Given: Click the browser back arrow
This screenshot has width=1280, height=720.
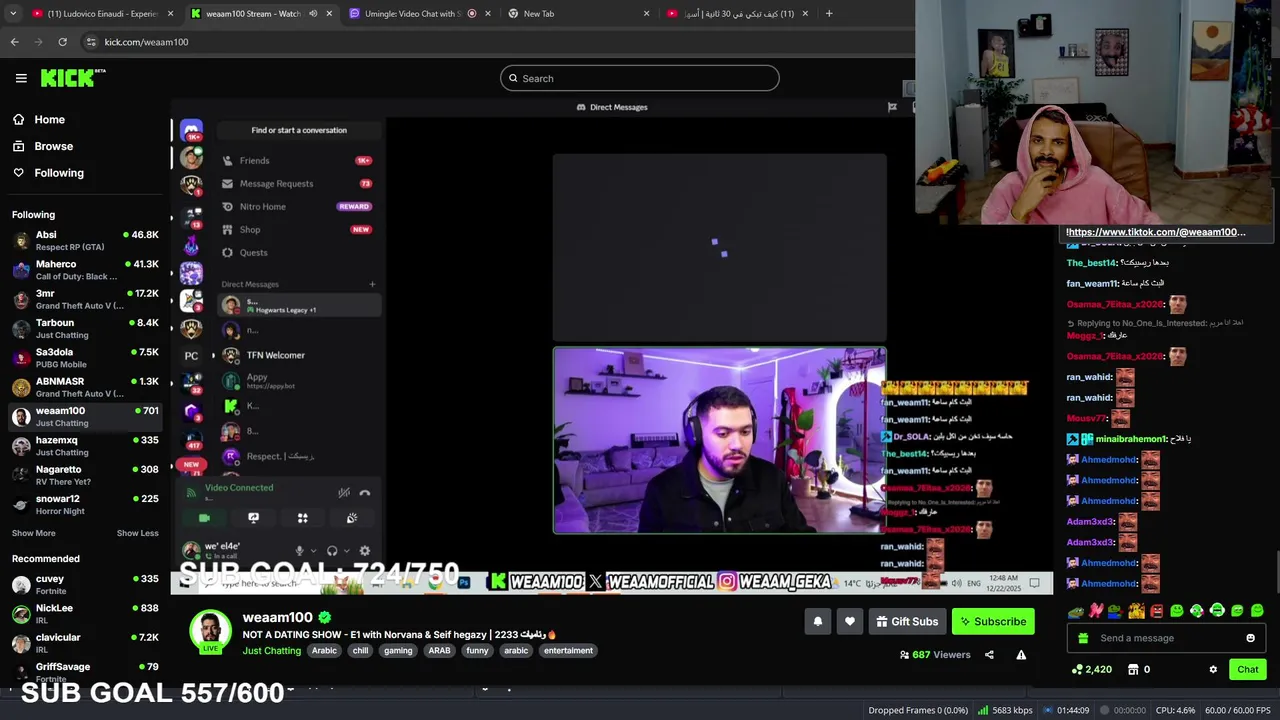Looking at the screenshot, I should 14,42.
